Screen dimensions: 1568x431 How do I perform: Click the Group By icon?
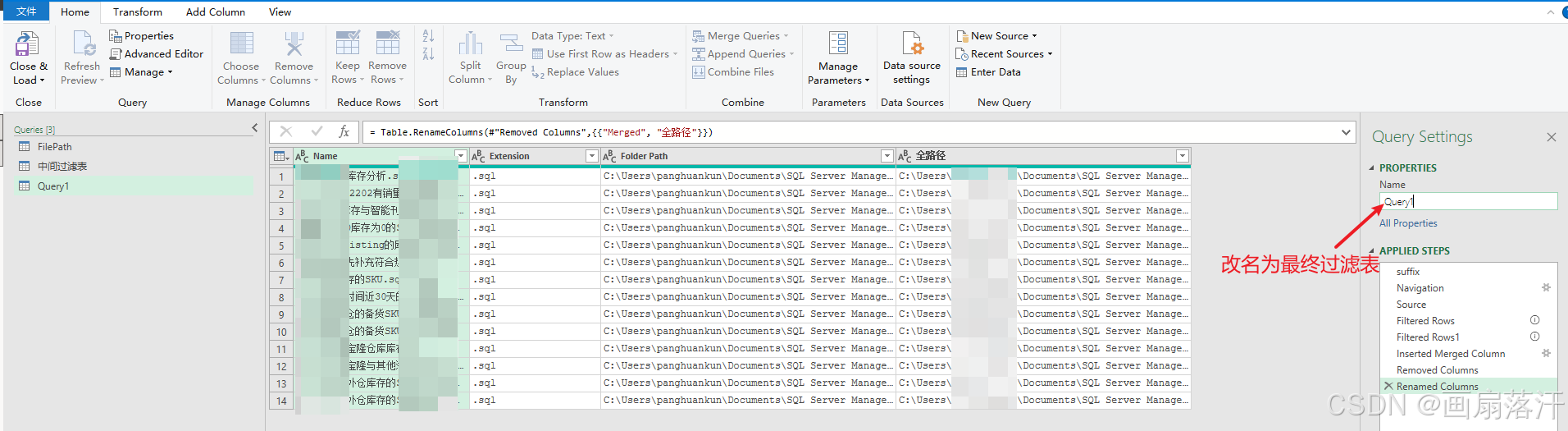[511, 44]
